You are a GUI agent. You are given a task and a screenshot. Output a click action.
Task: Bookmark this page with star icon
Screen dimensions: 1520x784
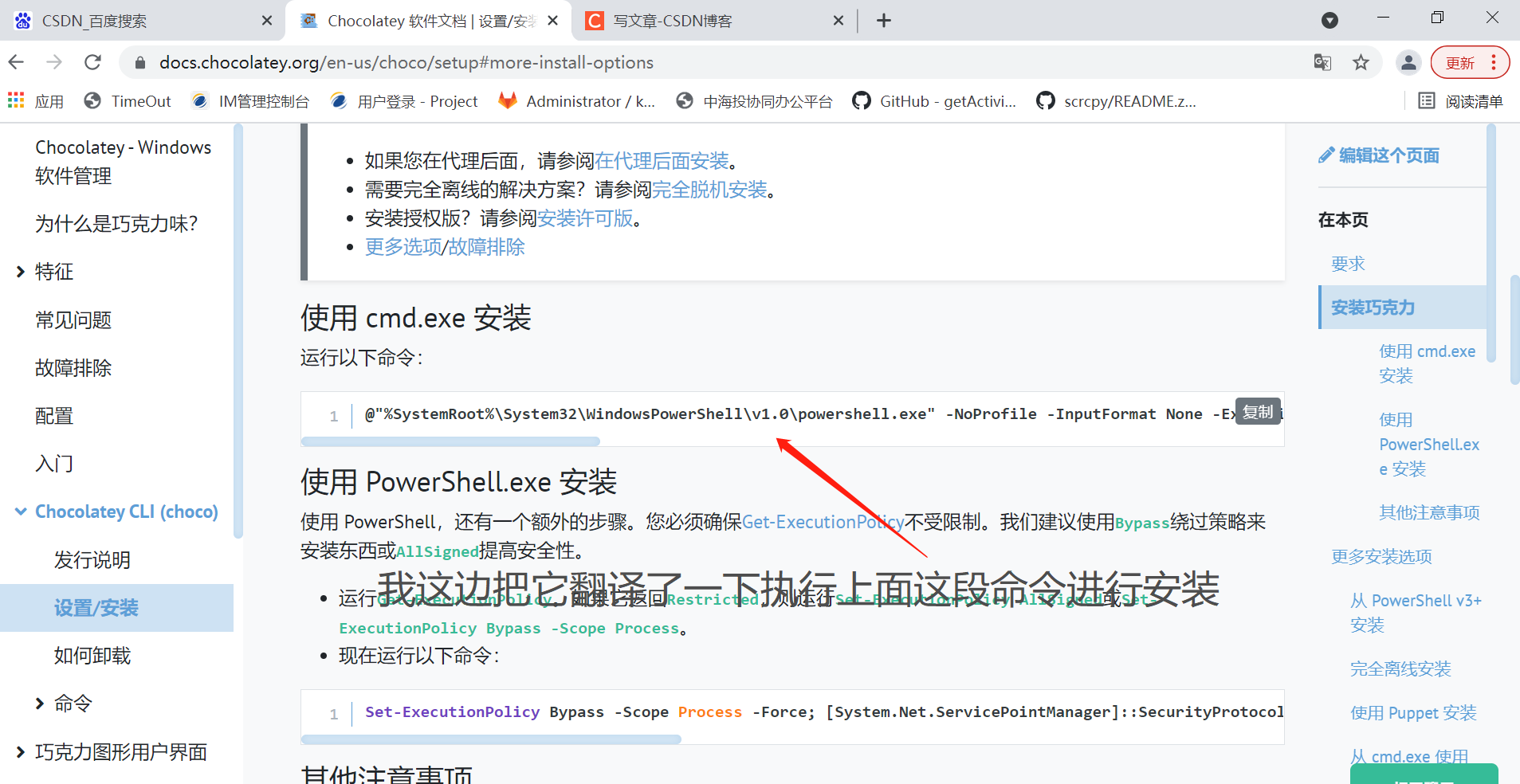pyautogui.click(x=1361, y=62)
